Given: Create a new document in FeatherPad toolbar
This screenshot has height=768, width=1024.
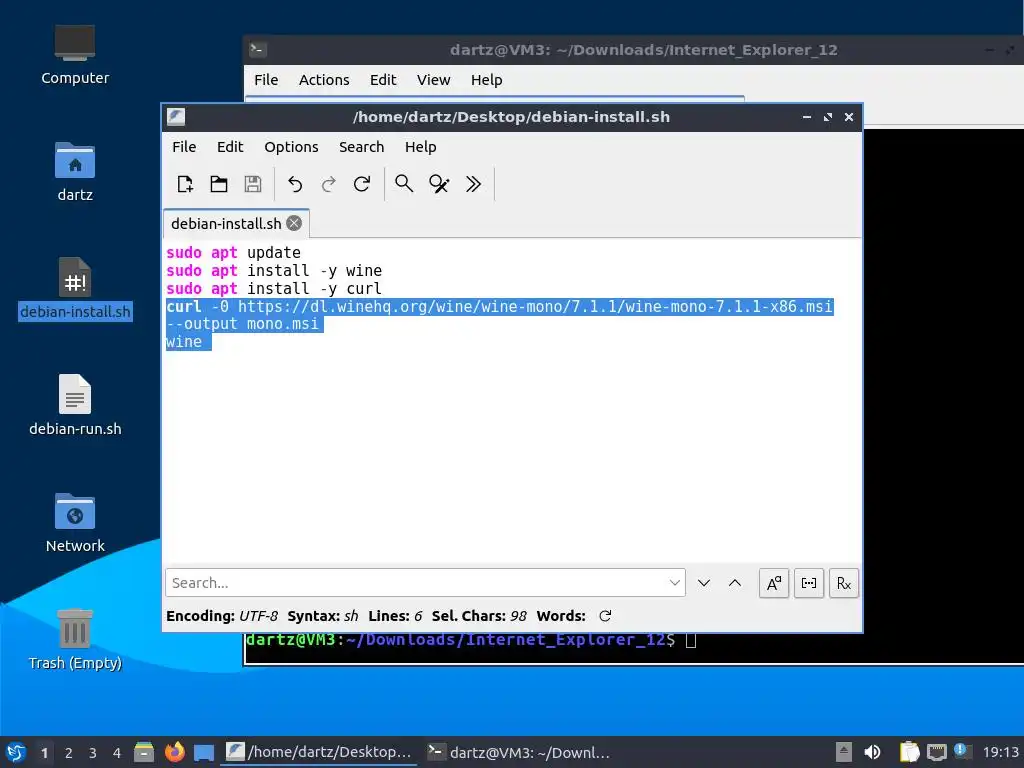Looking at the screenshot, I should coord(185,184).
